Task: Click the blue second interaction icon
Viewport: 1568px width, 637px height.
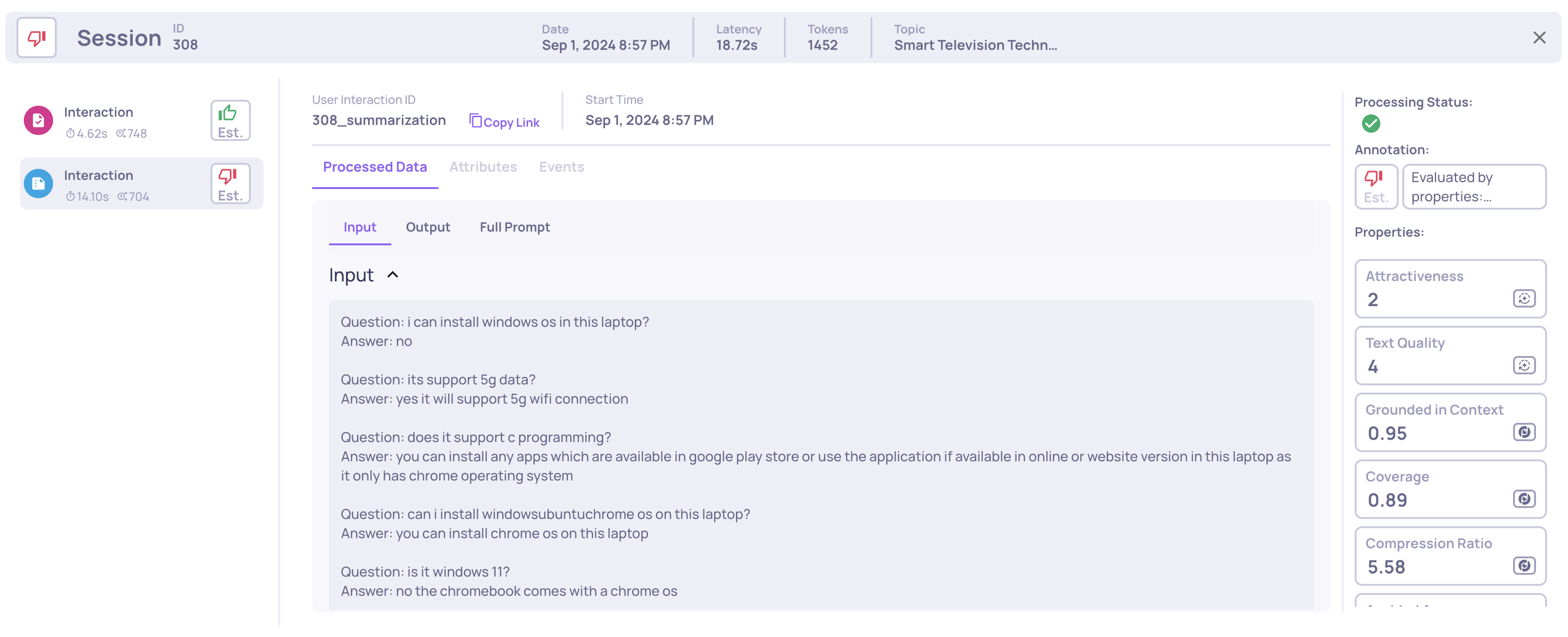Action: (x=38, y=184)
